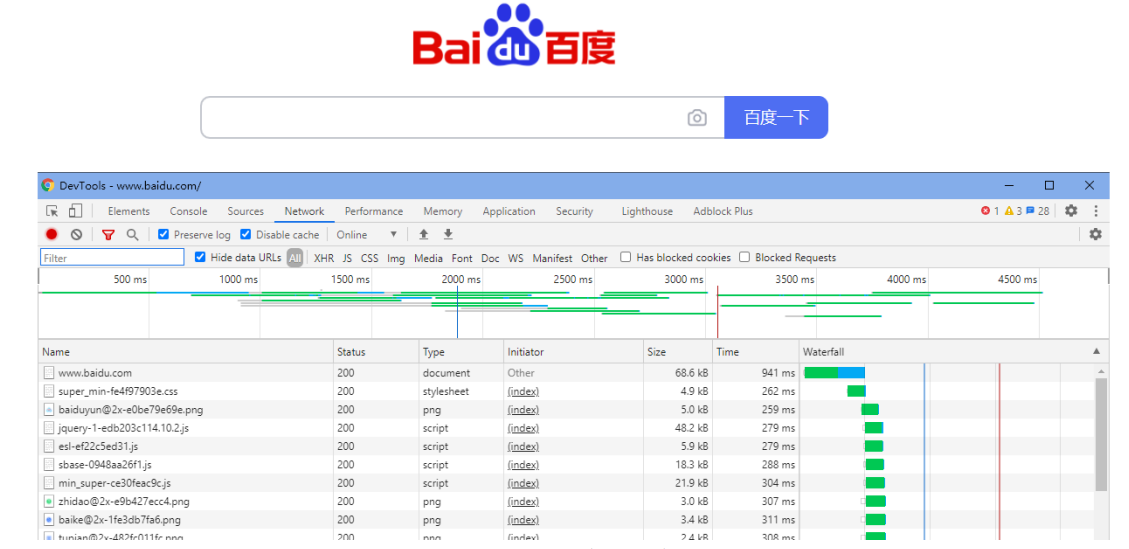Image resolution: width=1129 pixels, height=549 pixels.
Task: Click the Filter text input field
Action: pyautogui.click(x=112, y=258)
